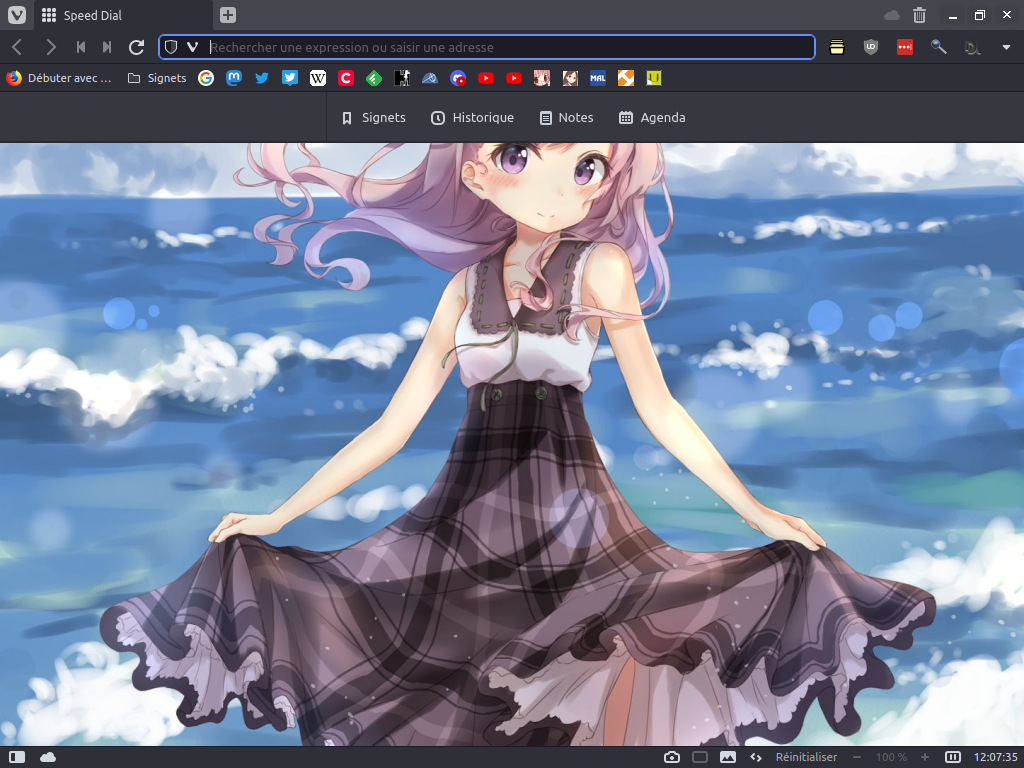Switch to the Historique tab
The image size is (1024, 768).
[472, 118]
